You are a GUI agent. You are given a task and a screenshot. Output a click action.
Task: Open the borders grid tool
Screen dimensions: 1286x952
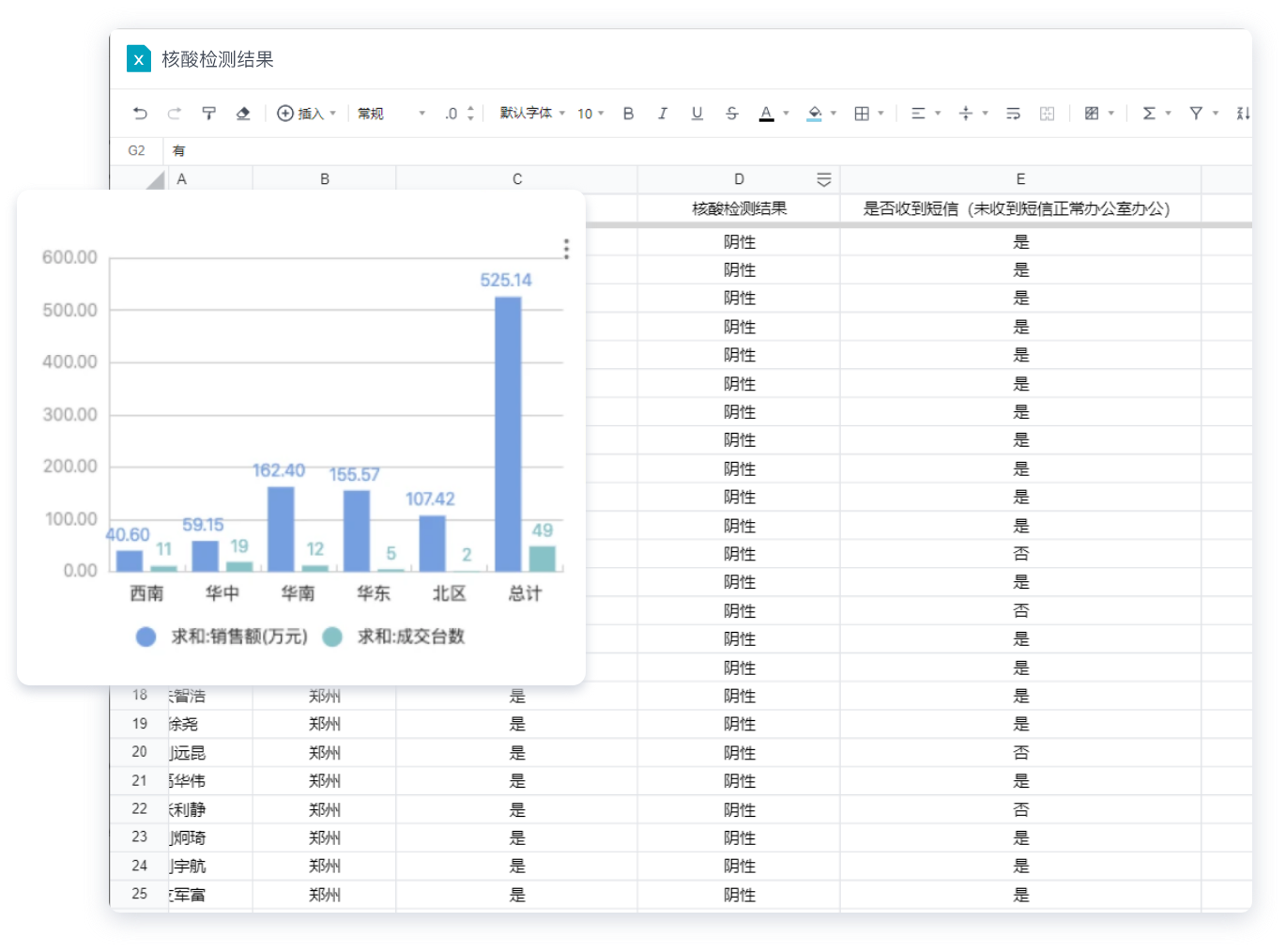point(862,114)
